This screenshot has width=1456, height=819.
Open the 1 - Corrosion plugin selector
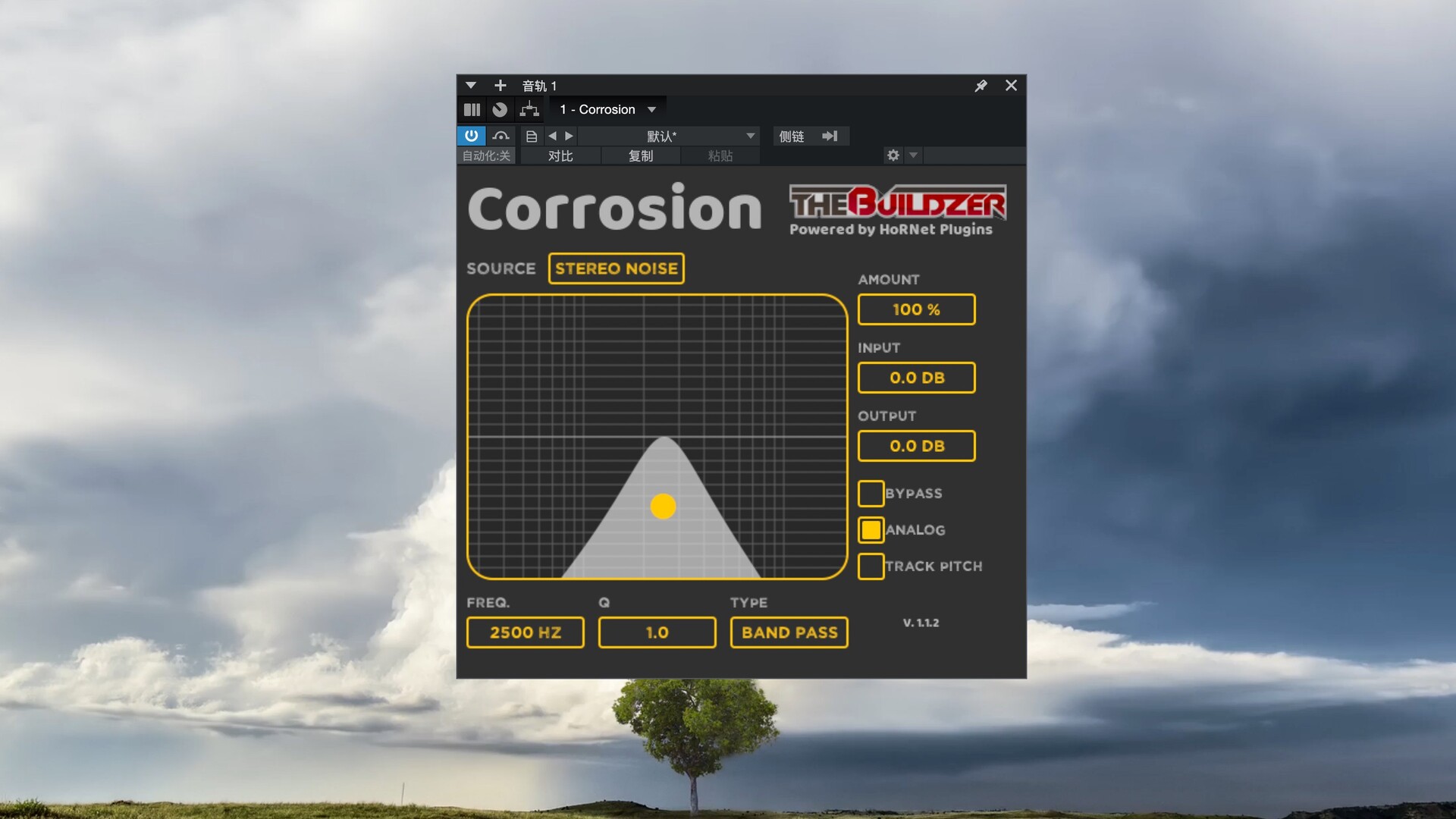607,109
